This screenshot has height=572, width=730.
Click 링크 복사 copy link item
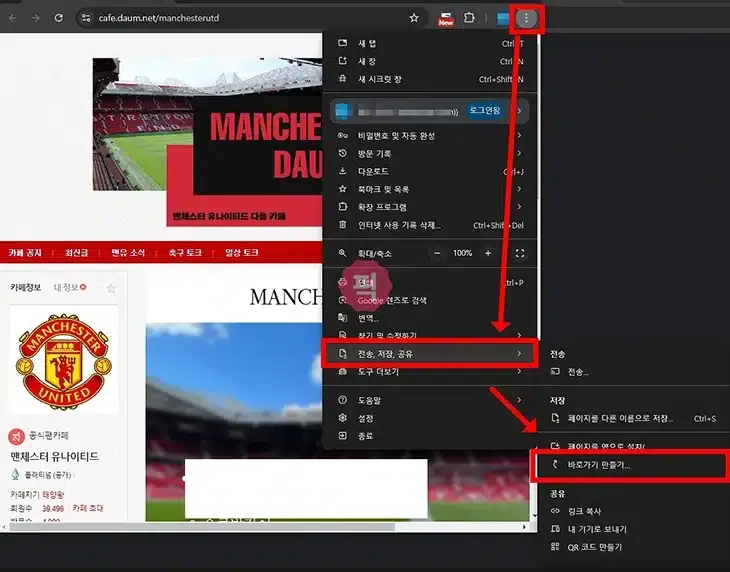click(x=634, y=511)
